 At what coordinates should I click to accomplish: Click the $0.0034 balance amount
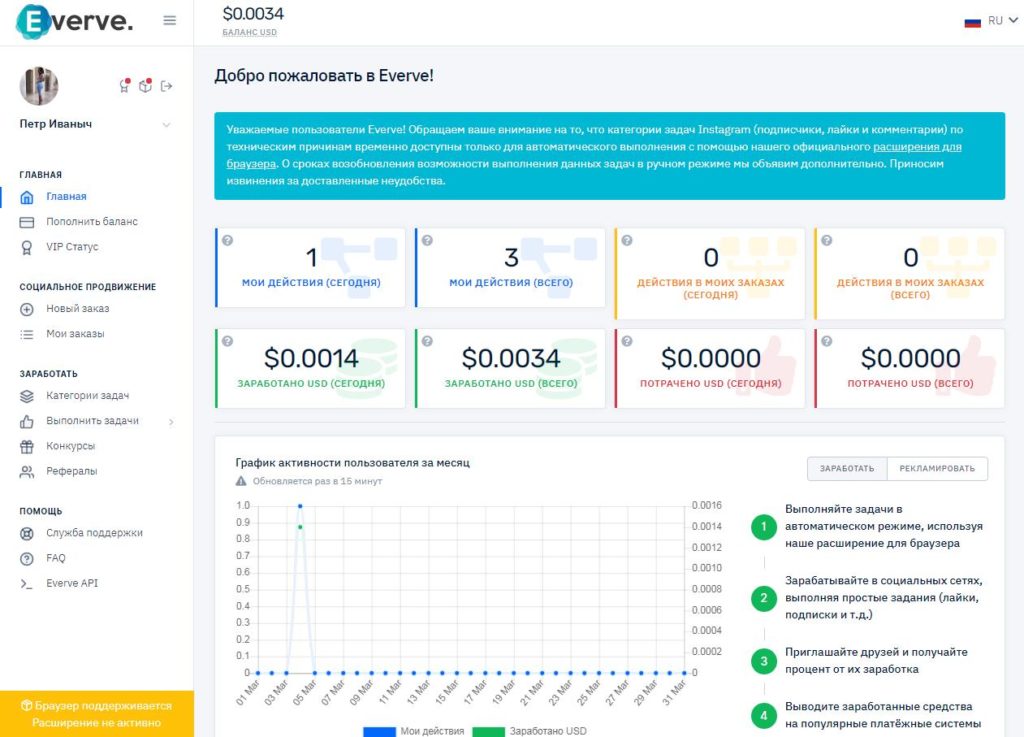(x=253, y=14)
